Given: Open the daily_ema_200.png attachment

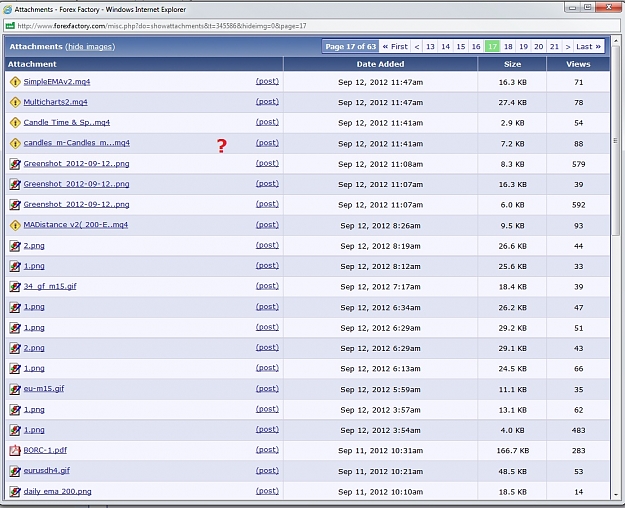Looking at the screenshot, I should click(x=57, y=491).
